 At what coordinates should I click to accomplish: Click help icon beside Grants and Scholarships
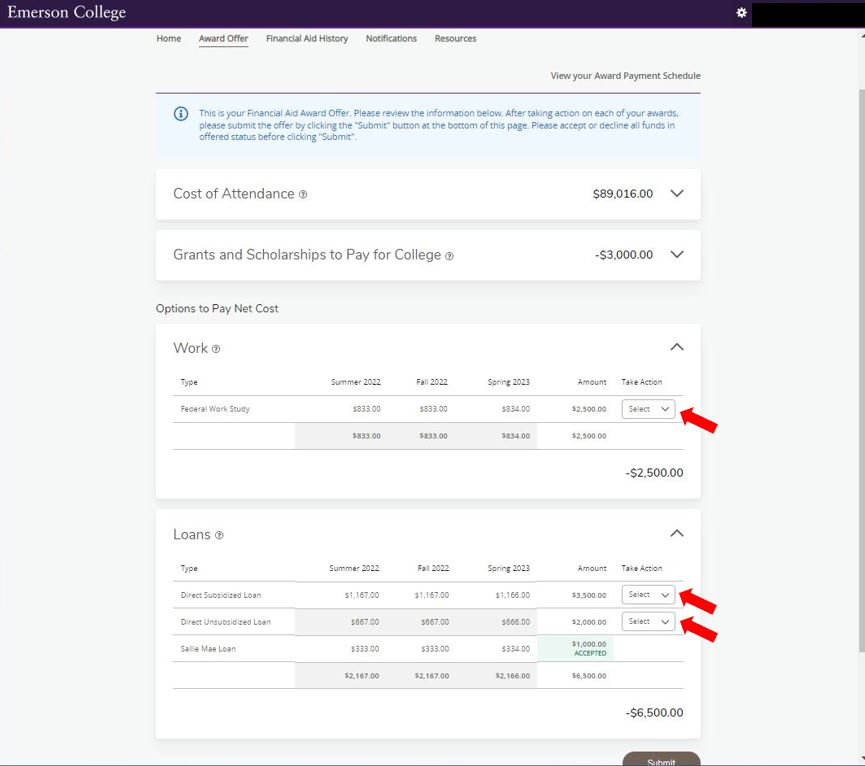pos(449,256)
